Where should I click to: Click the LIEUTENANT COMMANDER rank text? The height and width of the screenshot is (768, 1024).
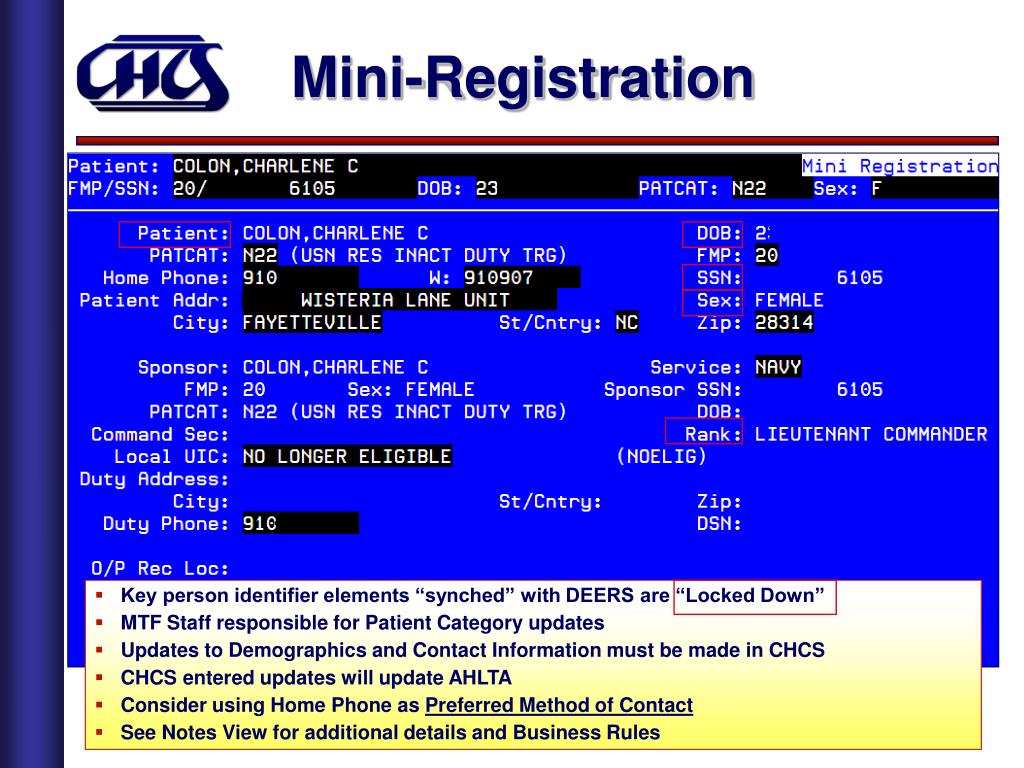coord(871,434)
